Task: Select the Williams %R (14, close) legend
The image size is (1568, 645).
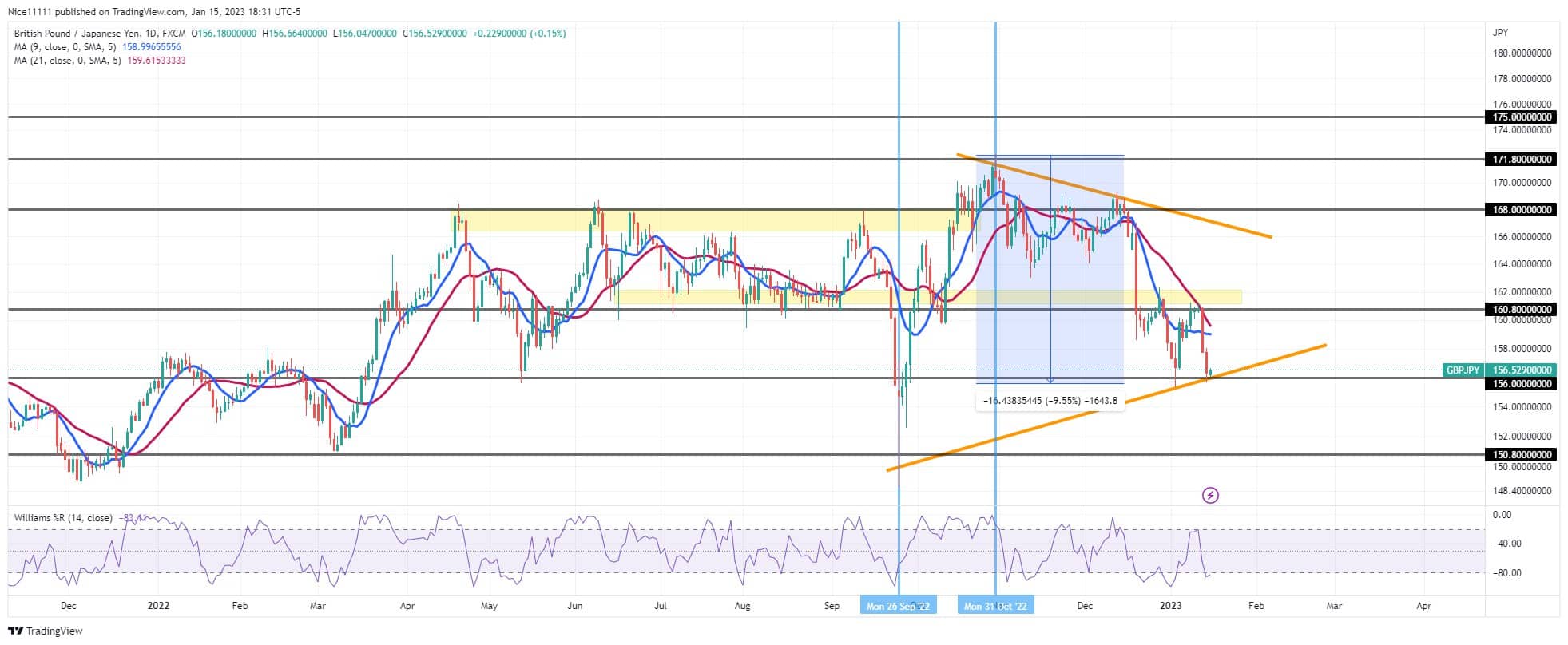Action: [x=63, y=518]
